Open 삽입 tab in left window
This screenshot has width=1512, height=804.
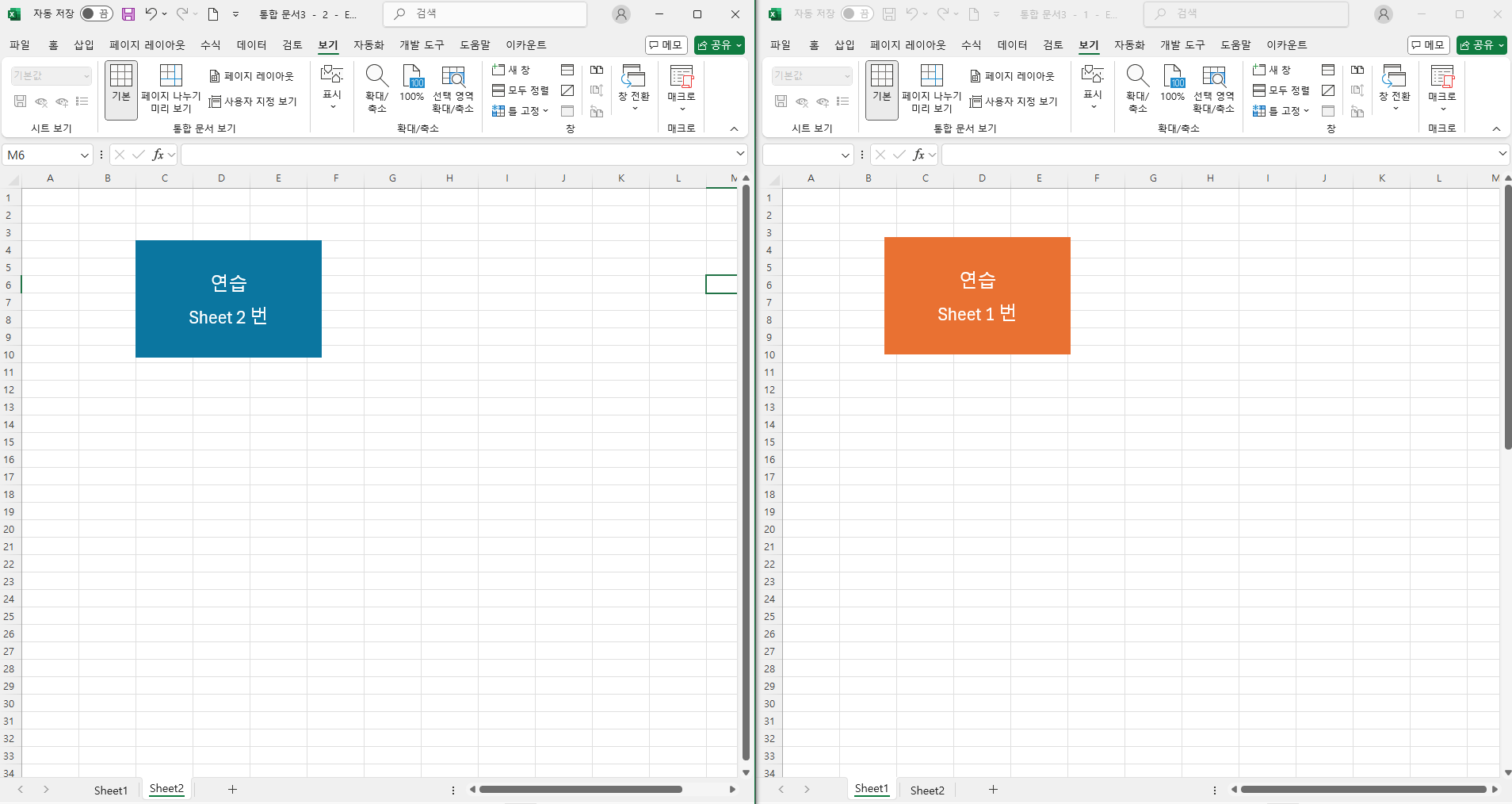tap(84, 45)
